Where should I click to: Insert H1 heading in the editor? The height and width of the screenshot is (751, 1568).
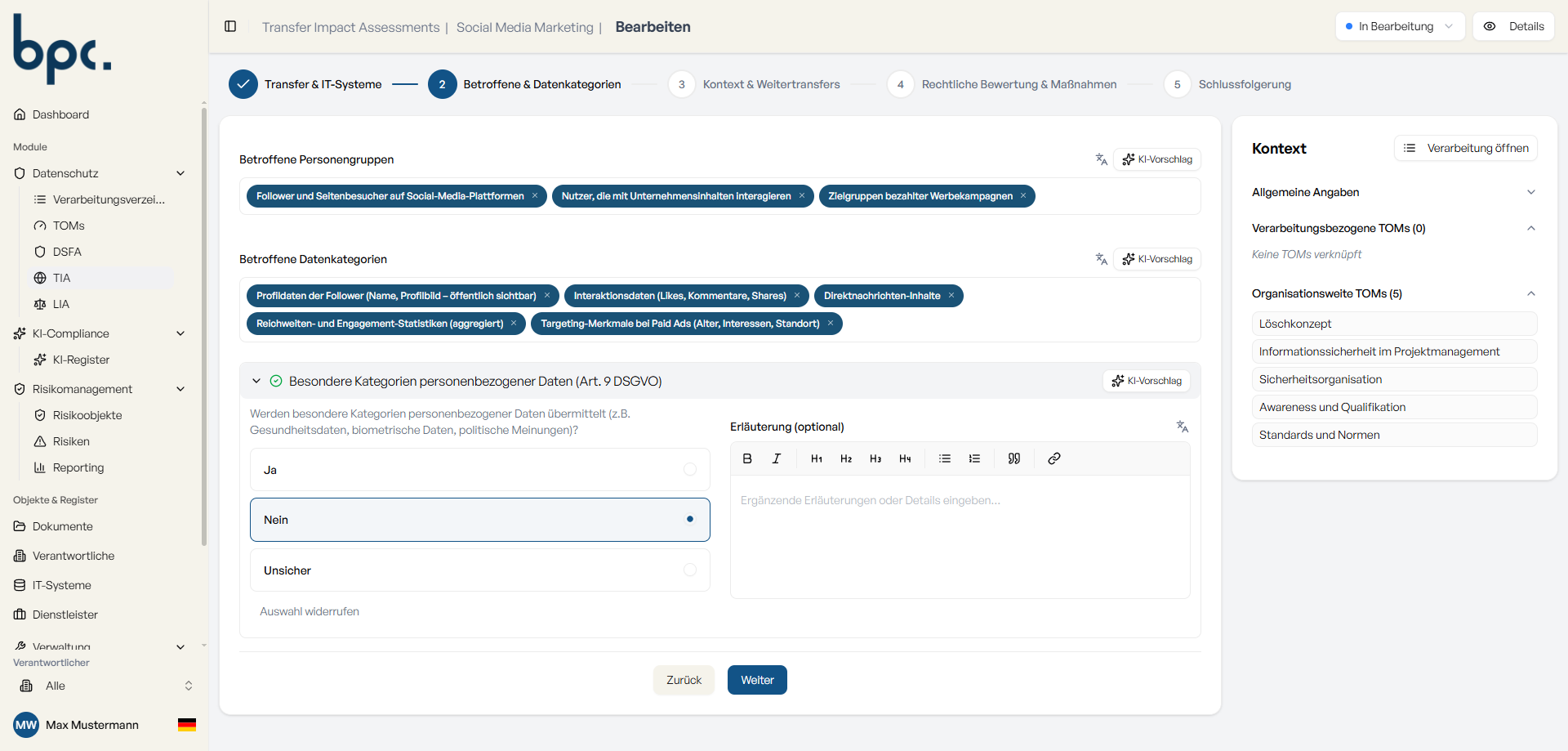click(x=817, y=458)
